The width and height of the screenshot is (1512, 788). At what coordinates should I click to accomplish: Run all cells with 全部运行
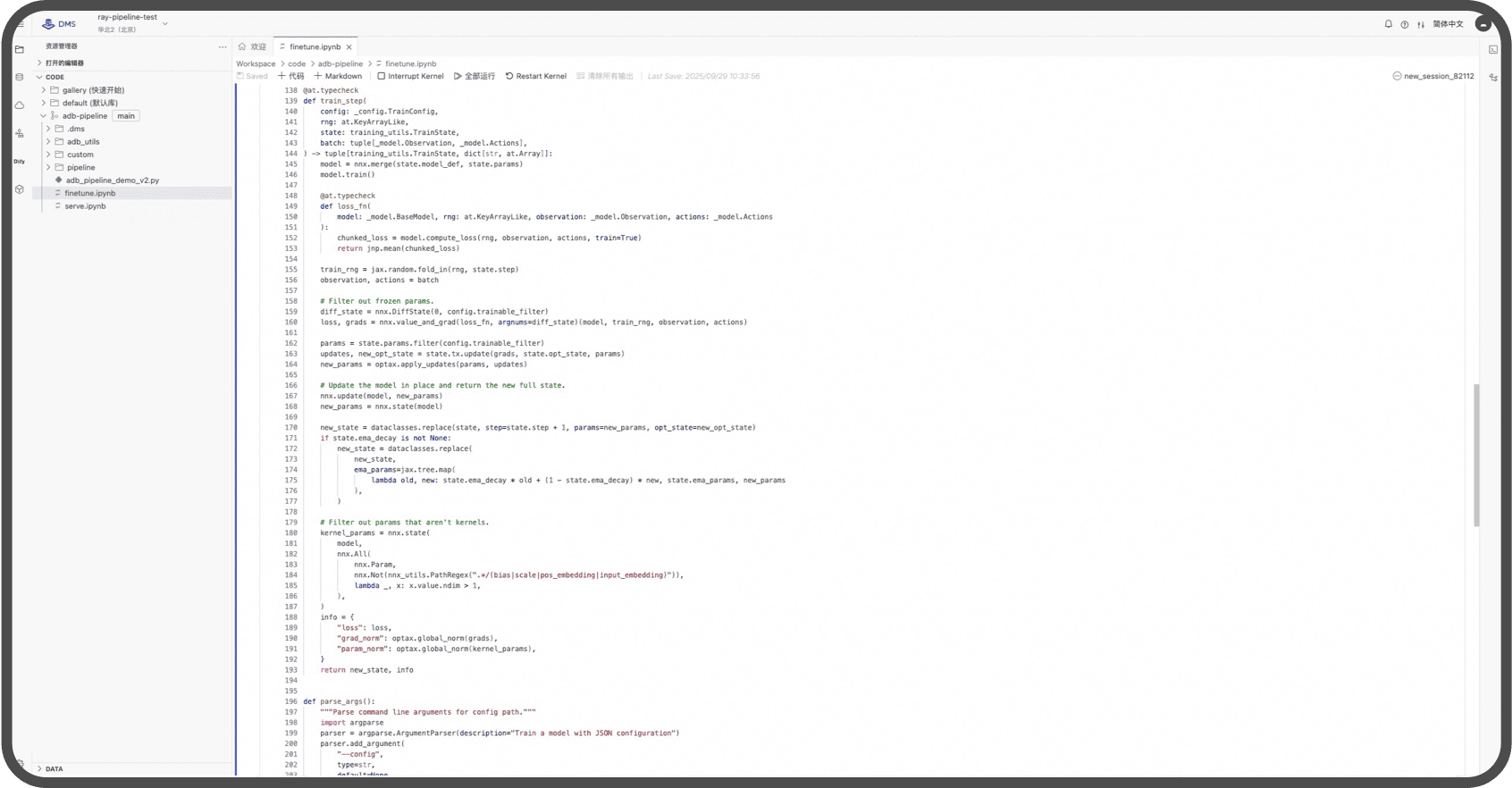click(x=475, y=76)
